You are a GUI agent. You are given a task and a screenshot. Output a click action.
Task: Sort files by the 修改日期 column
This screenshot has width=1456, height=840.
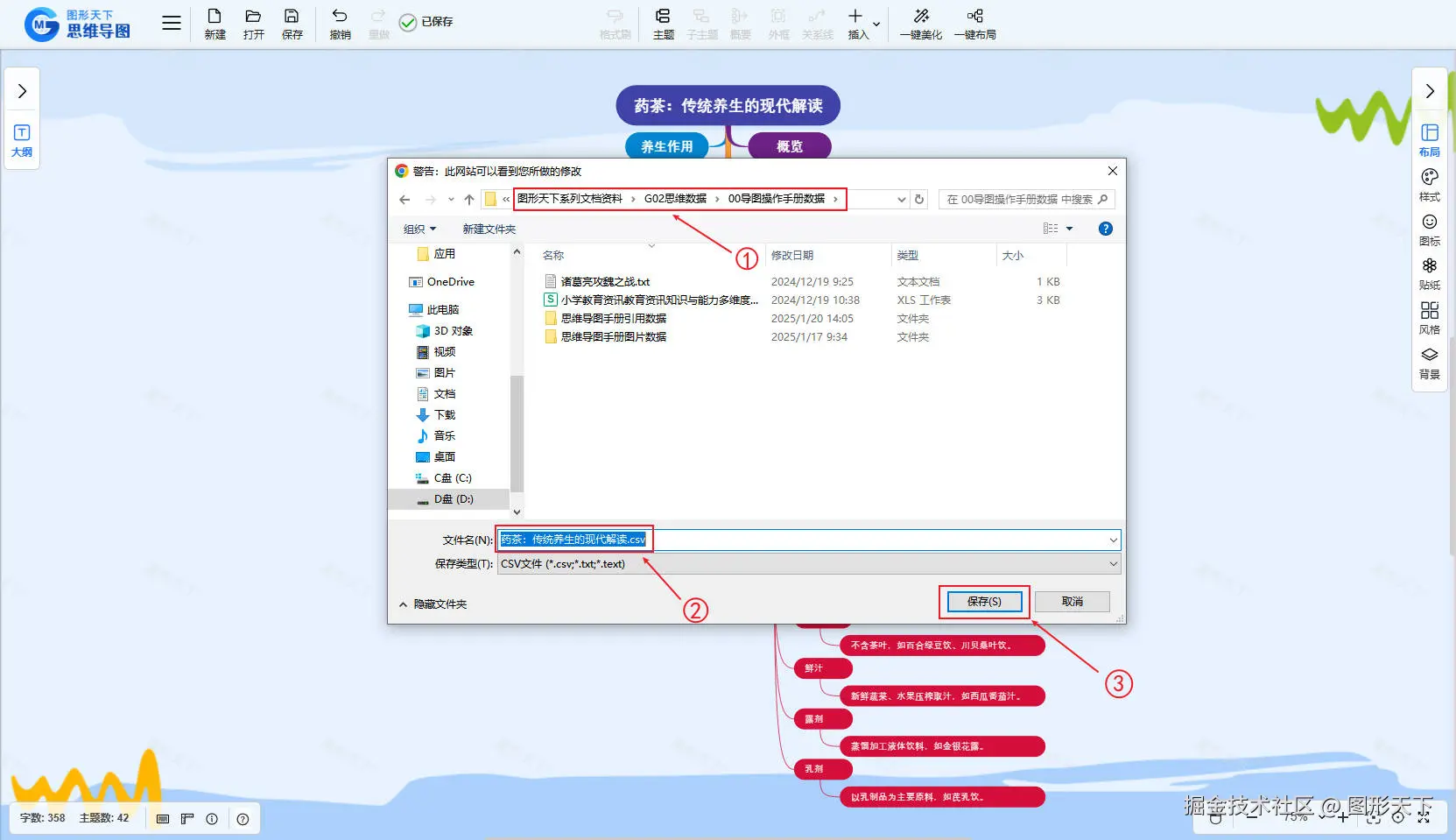[x=792, y=256]
